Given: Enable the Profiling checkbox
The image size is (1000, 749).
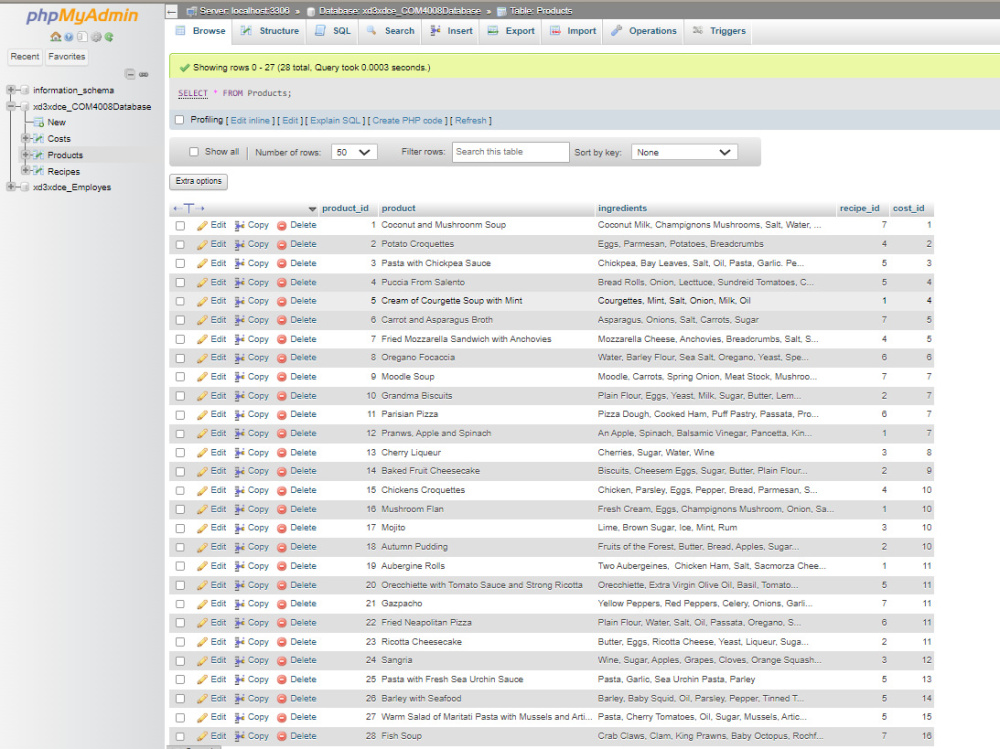Looking at the screenshot, I should pos(179,120).
